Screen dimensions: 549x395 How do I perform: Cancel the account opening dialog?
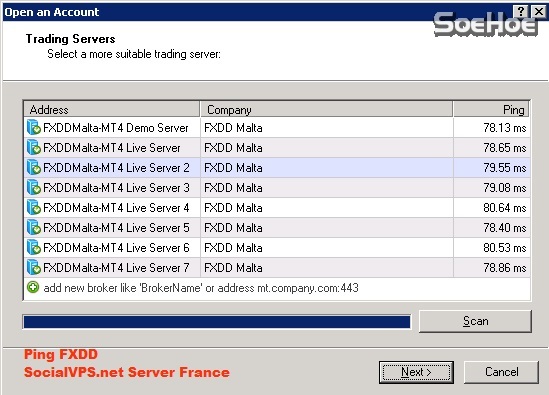[501, 372]
